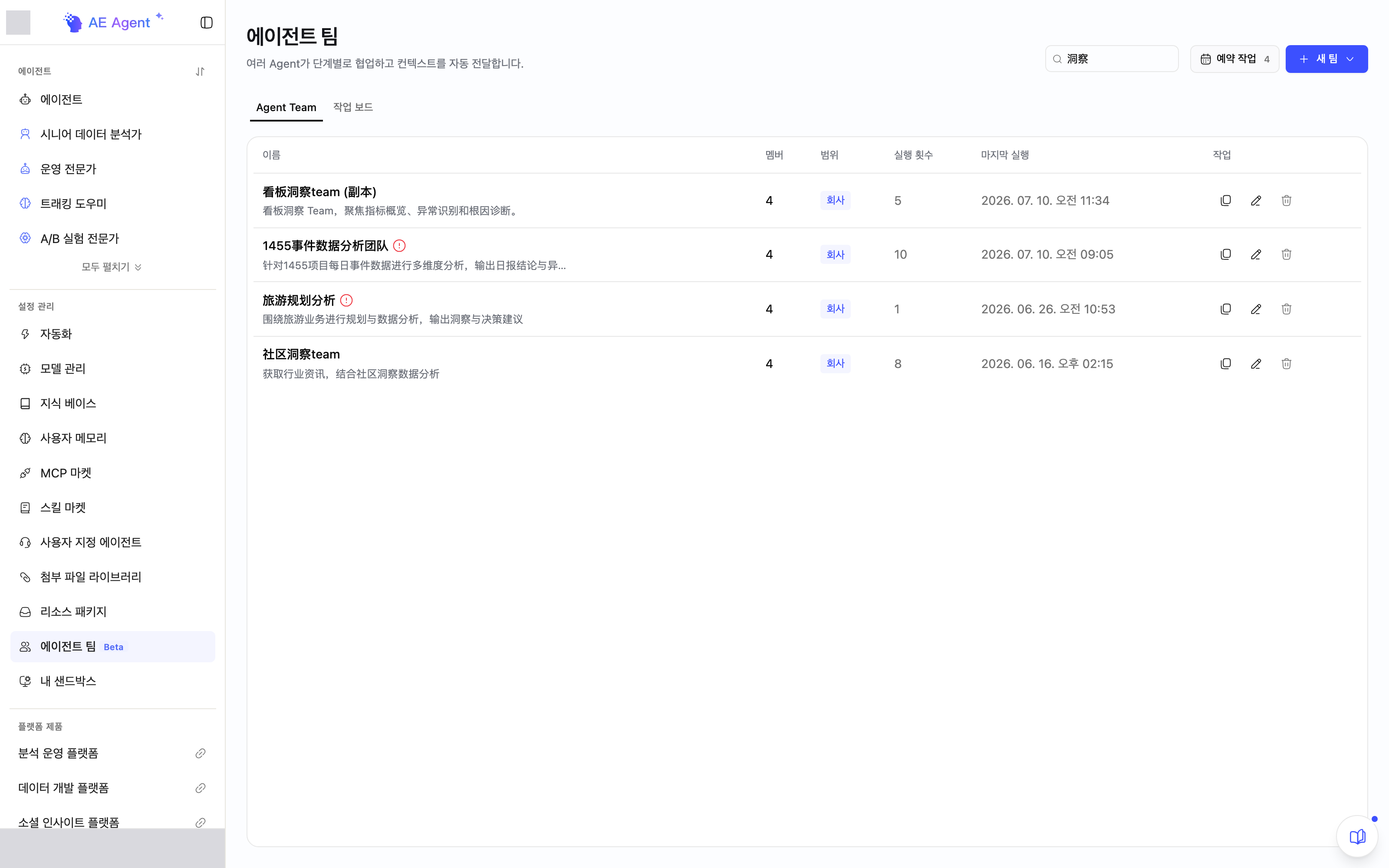
Task: Delete the 1455事件数据分析团队 row
Action: [1286, 254]
